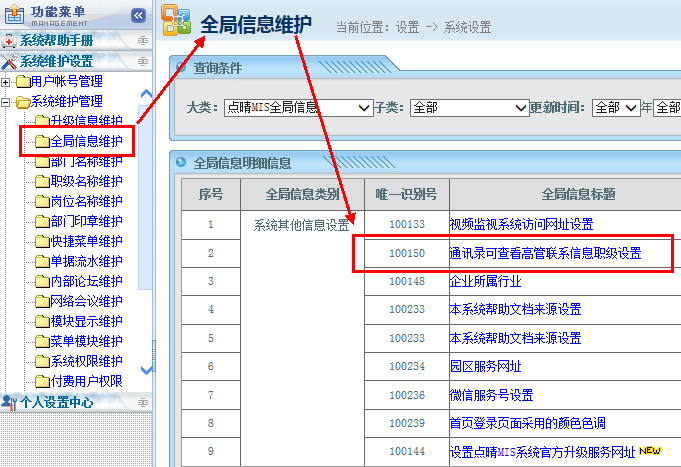Collapse the 系统维护管理 tree node

pyautogui.click(x=7, y=102)
